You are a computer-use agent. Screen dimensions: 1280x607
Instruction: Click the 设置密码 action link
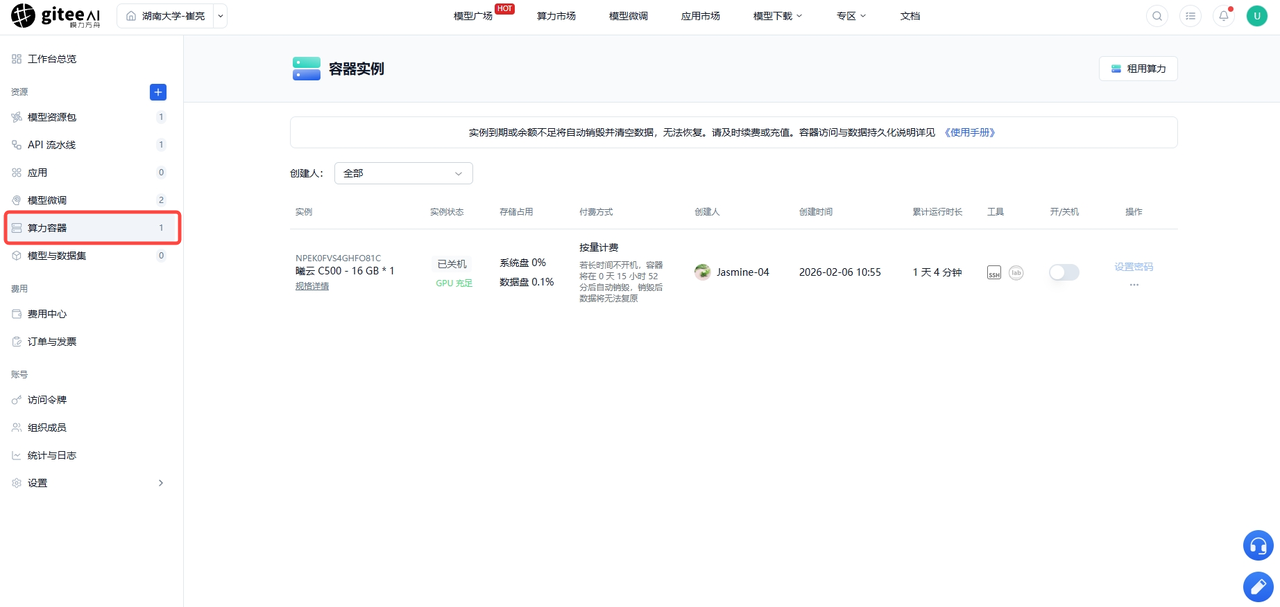pos(1134,267)
